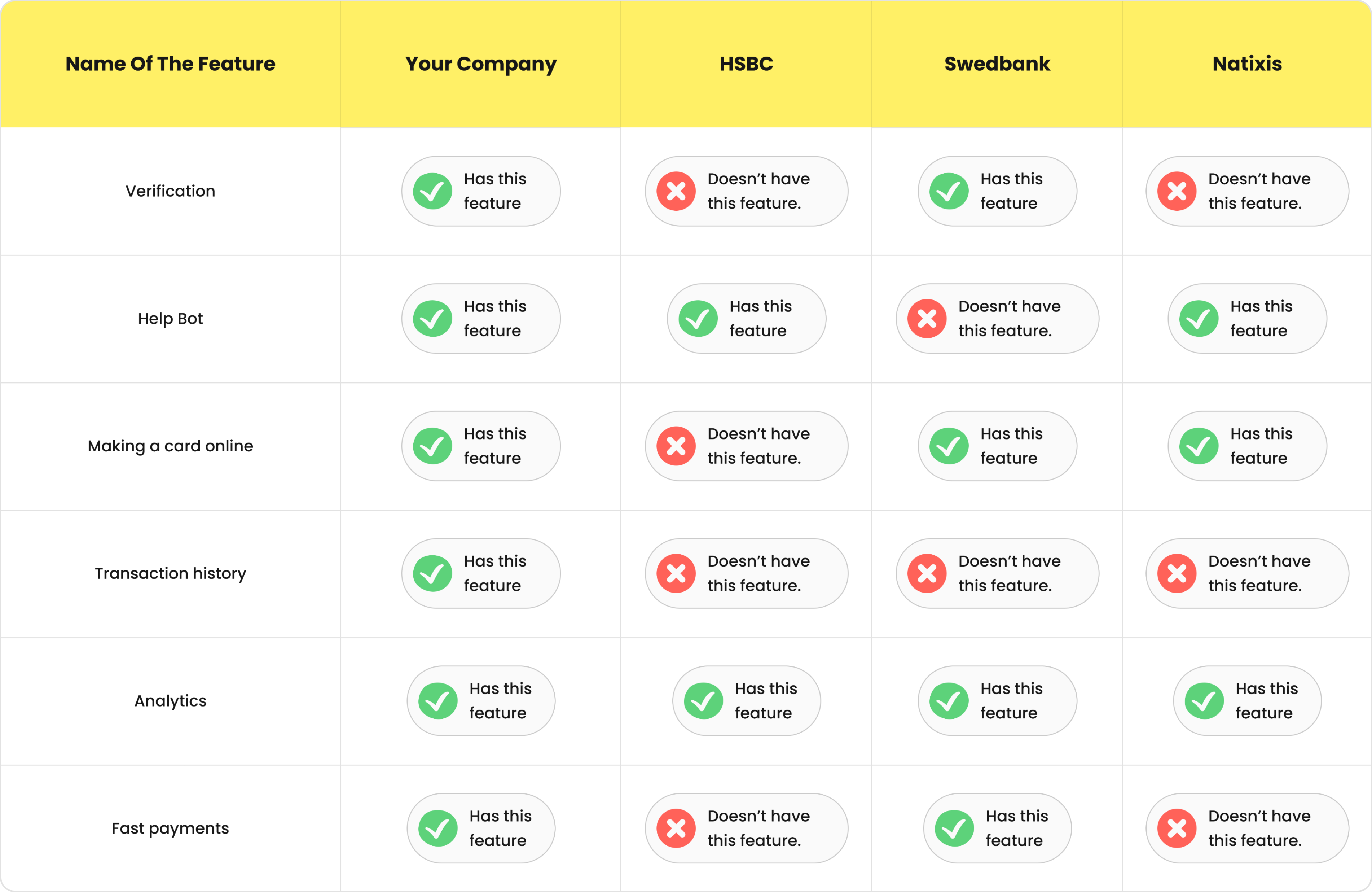The width and height of the screenshot is (1372, 892).
Task: Click red cross icon for Natixis Transaction history
Action: [x=1177, y=574]
